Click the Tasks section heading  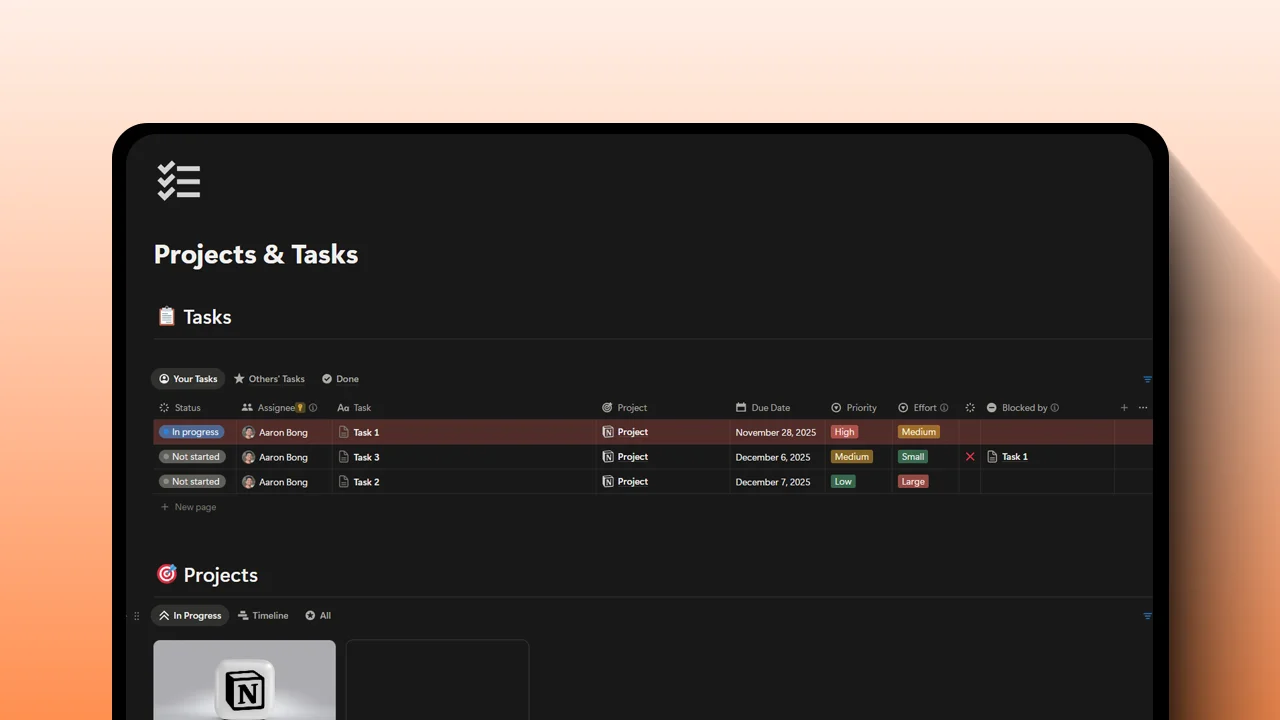click(207, 317)
